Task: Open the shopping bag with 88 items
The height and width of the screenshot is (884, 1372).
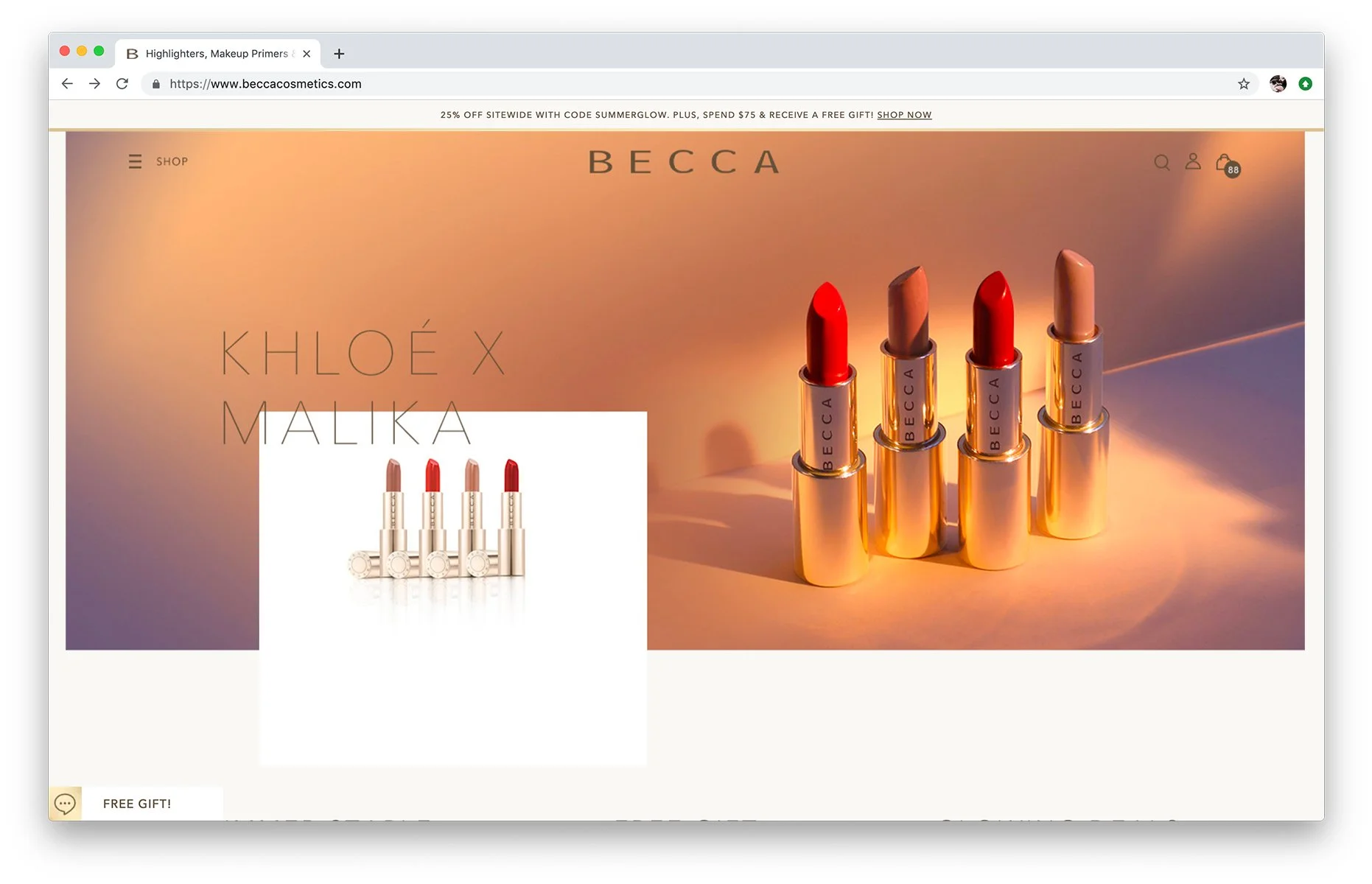Action: [1228, 165]
